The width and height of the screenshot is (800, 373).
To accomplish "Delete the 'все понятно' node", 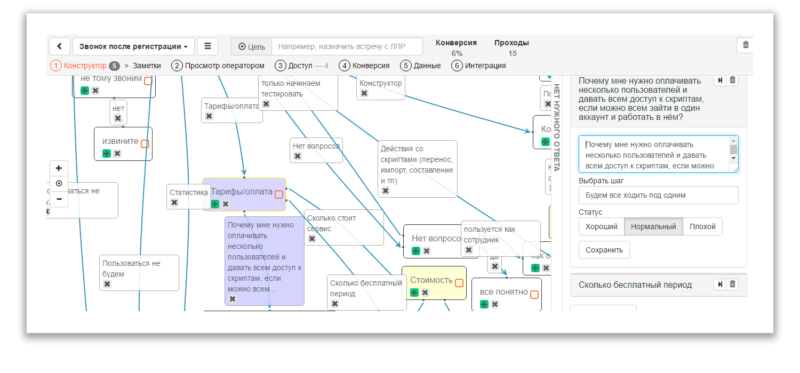I will pyautogui.click(x=495, y=304).
